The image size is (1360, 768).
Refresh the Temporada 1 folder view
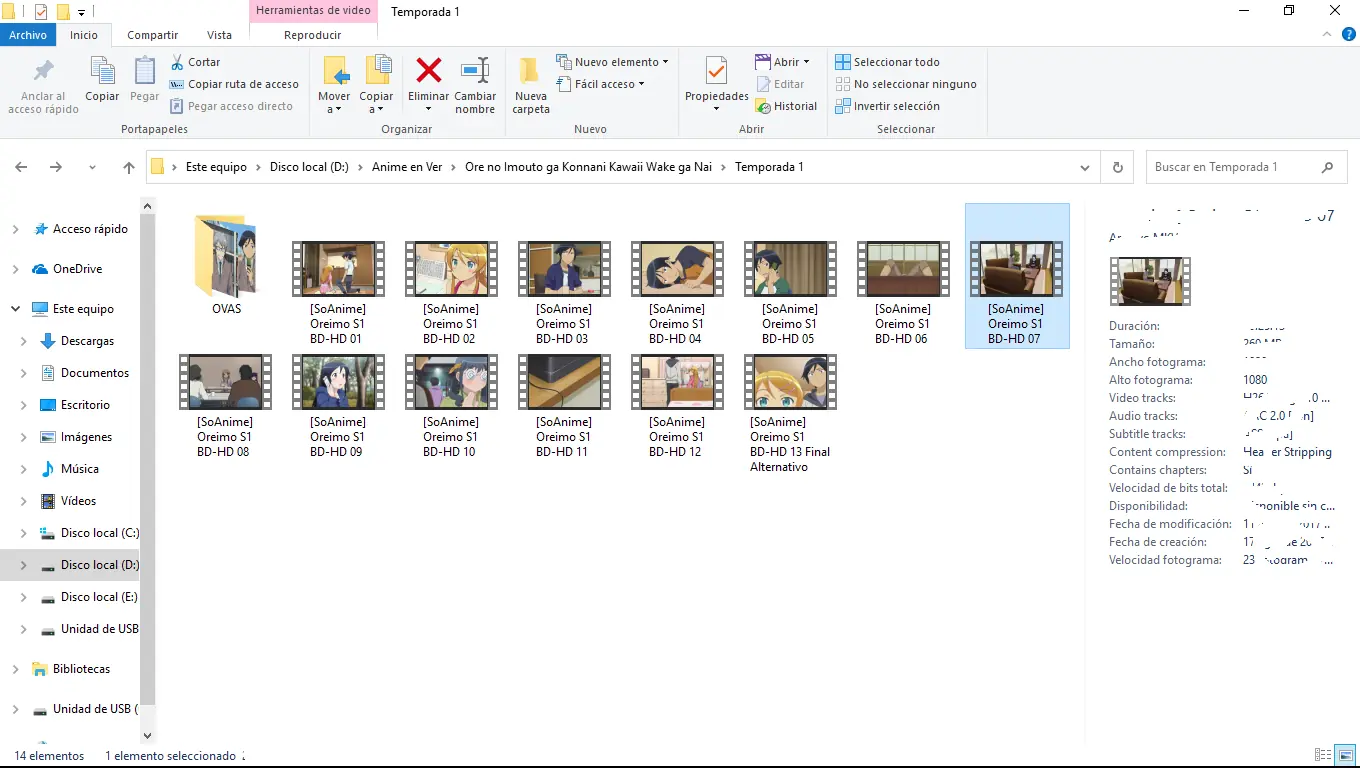coord(1117,167)
